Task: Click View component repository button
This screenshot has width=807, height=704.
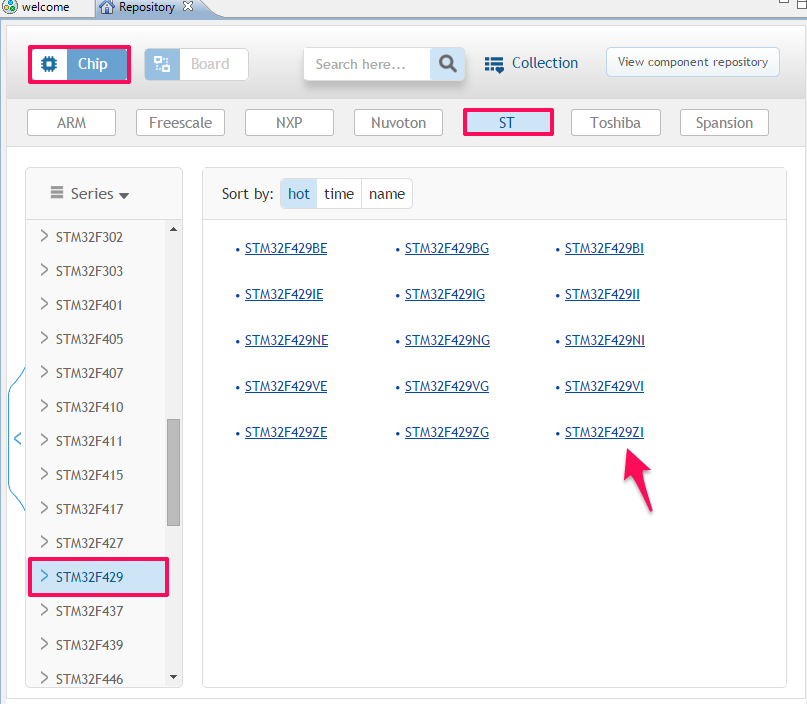Action: [692, 62]
